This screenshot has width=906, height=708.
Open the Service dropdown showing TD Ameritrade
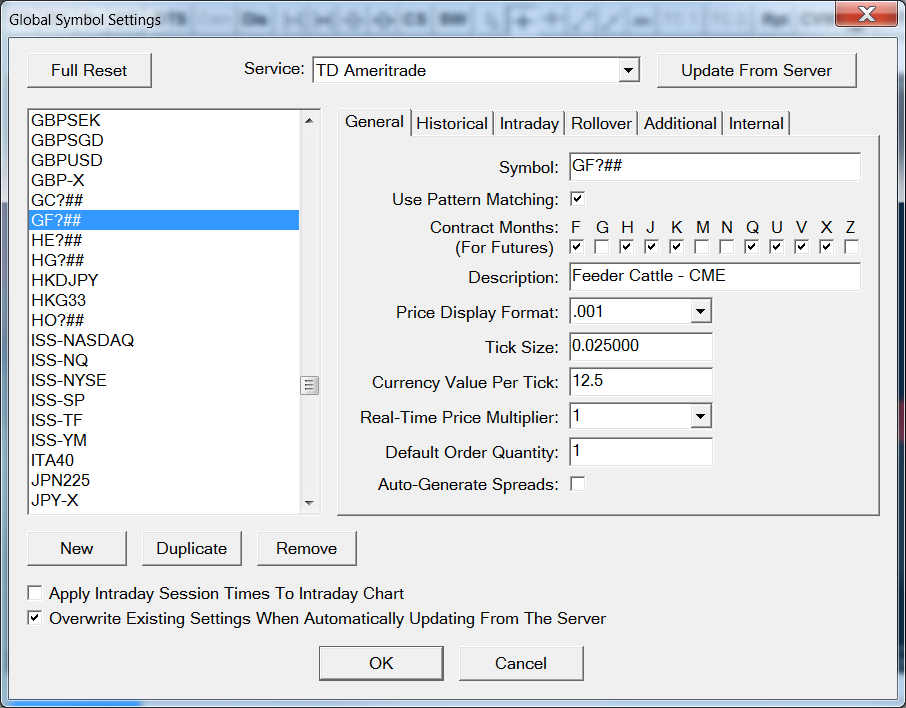coord(628,71)
